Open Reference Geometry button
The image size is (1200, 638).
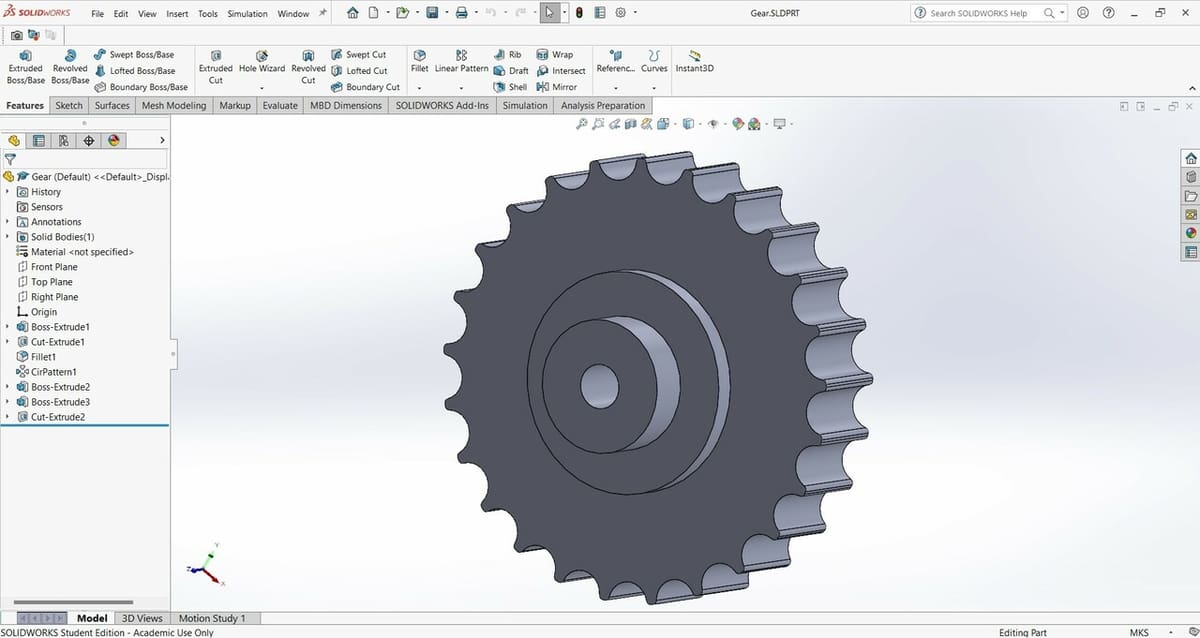click(616, 62)
